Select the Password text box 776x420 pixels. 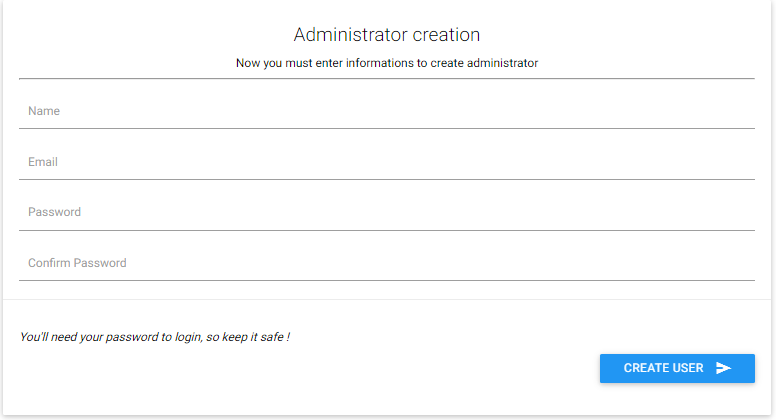point(386,212)
